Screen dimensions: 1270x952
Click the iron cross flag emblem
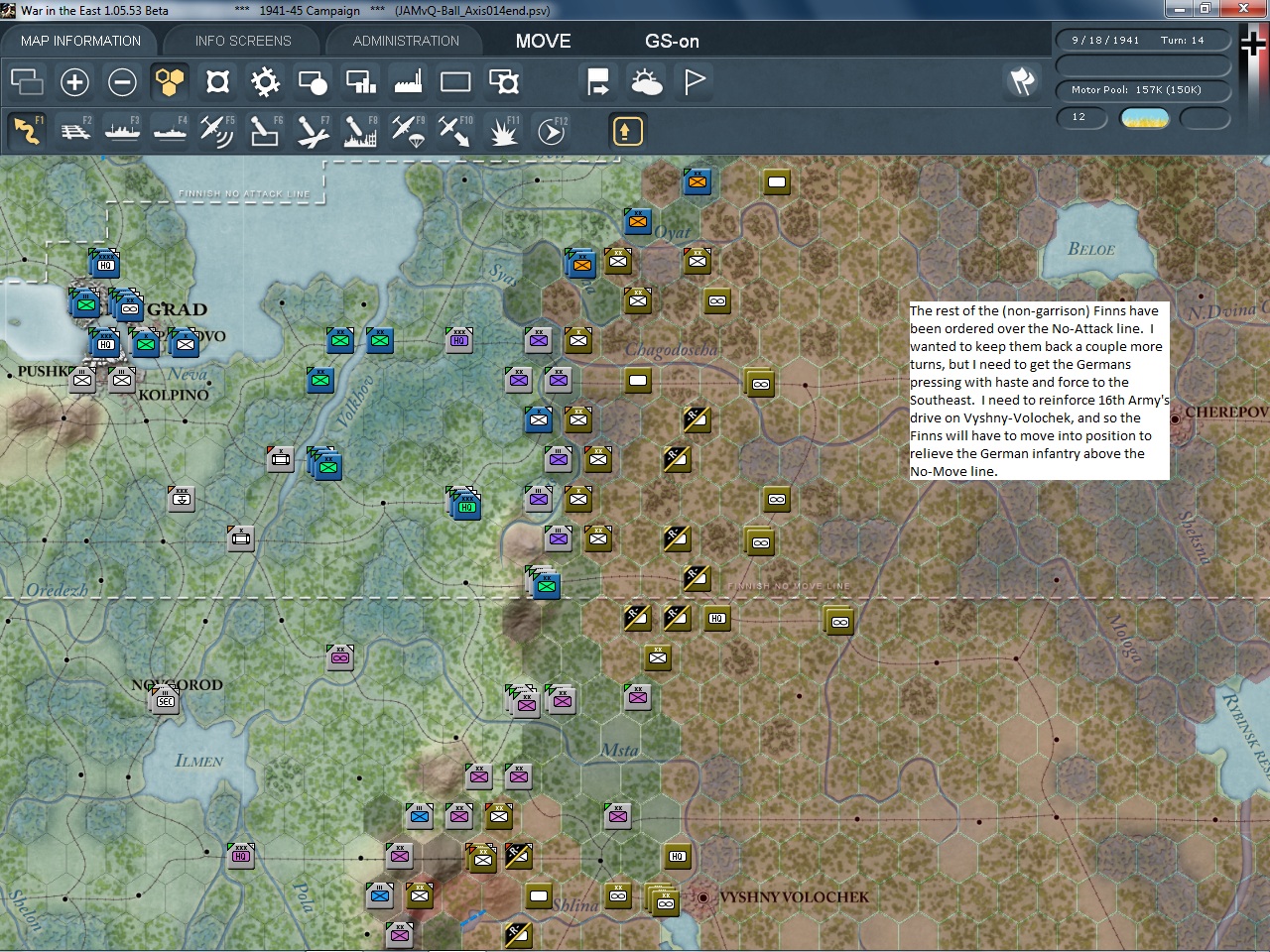[1254, 46]
